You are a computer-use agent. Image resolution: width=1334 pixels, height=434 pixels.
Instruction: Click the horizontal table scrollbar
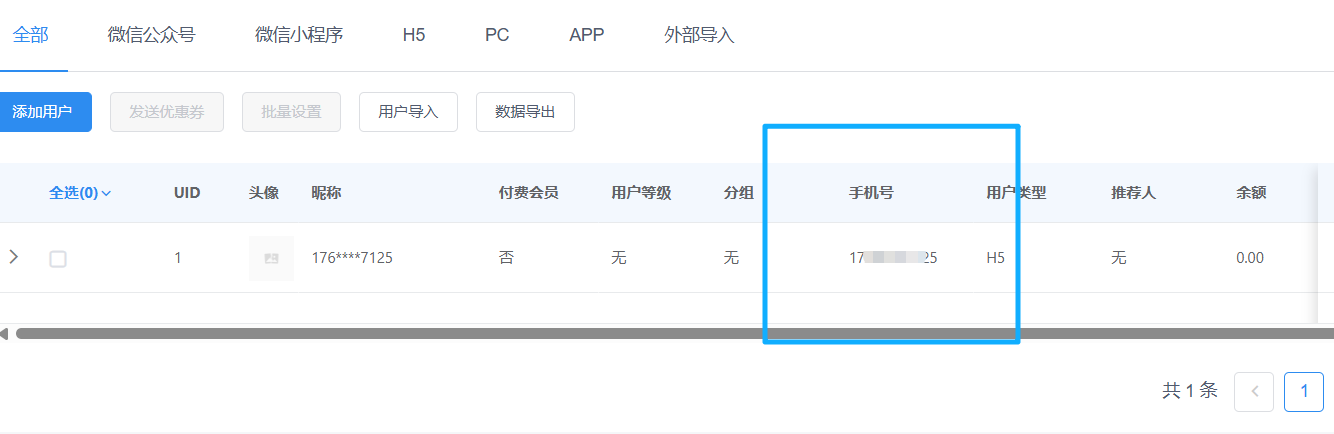point(675,333)
